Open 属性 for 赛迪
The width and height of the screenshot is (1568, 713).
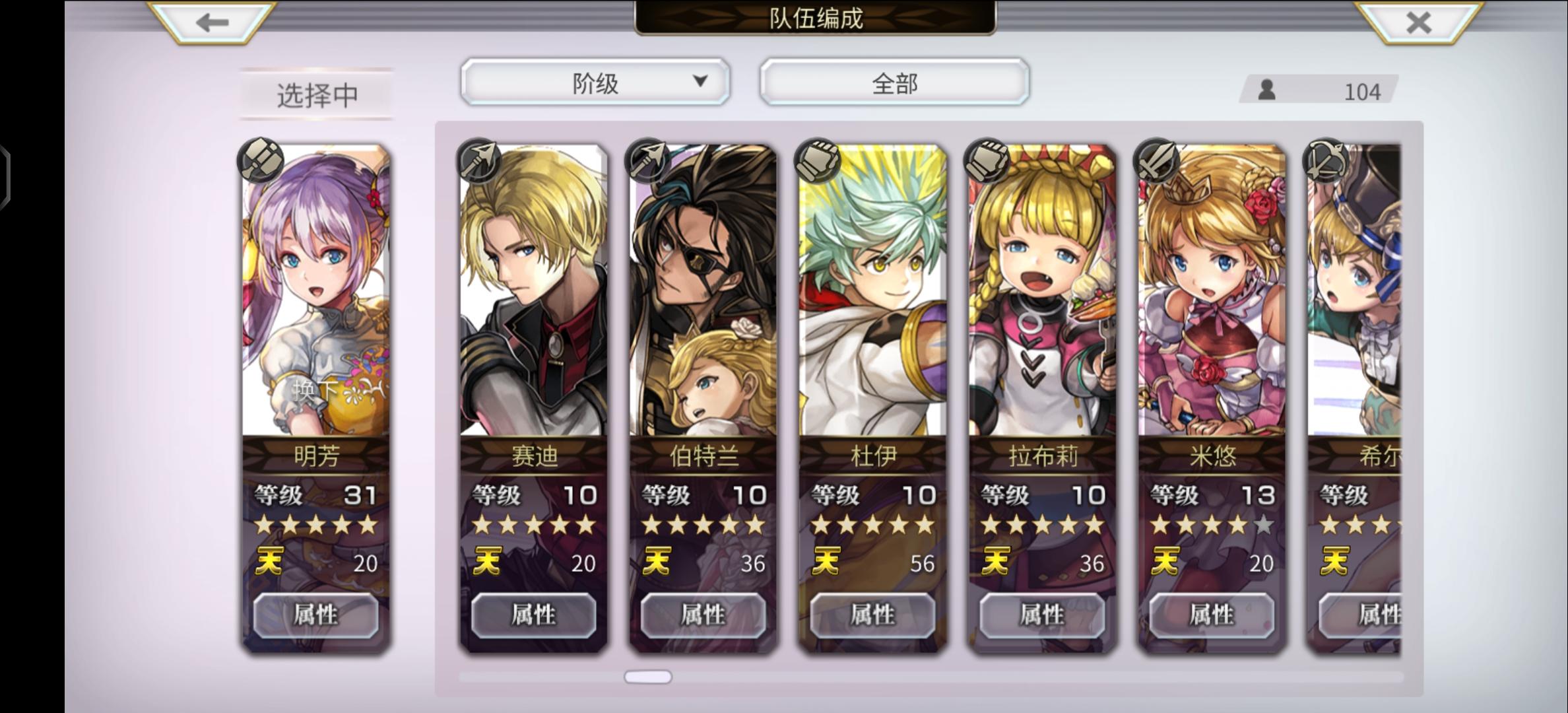tap(533, 615)
